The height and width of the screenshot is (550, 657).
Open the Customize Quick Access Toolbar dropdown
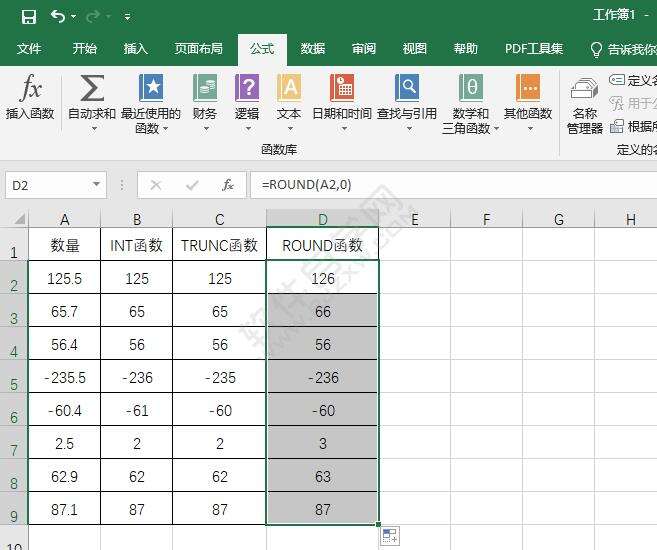click(x=127, y=17)
